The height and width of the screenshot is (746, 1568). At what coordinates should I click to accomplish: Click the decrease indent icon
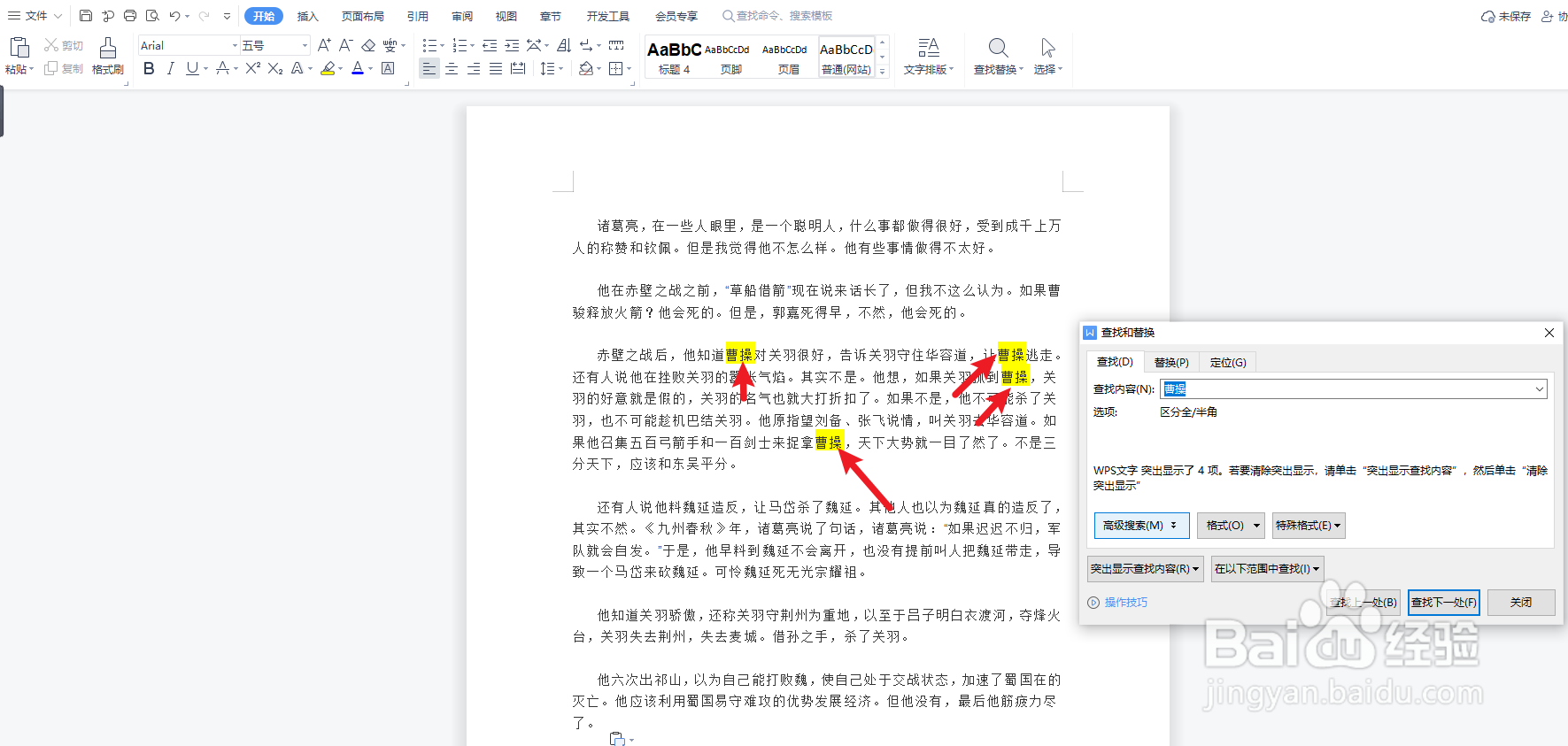click(x=490, y=45)
